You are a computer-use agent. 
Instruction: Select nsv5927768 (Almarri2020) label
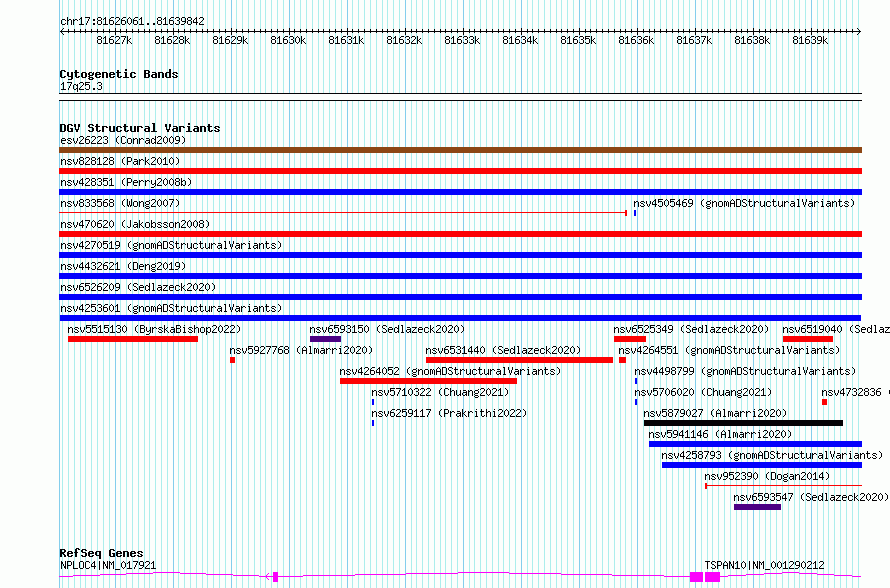[x=301, y=350]
